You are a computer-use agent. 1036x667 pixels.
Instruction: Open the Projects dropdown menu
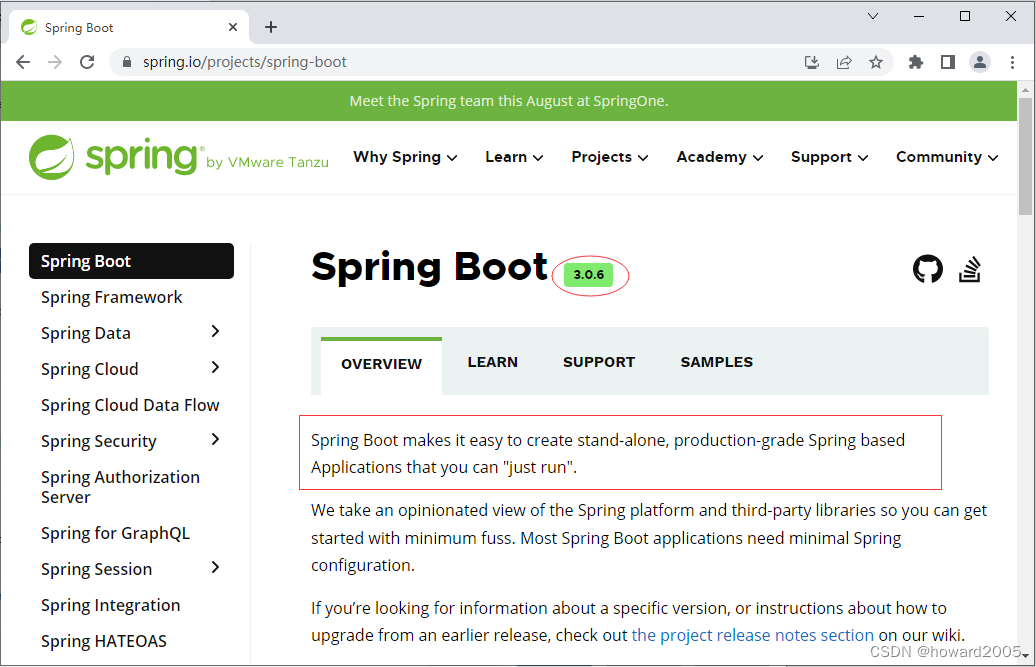coord(610,157)
